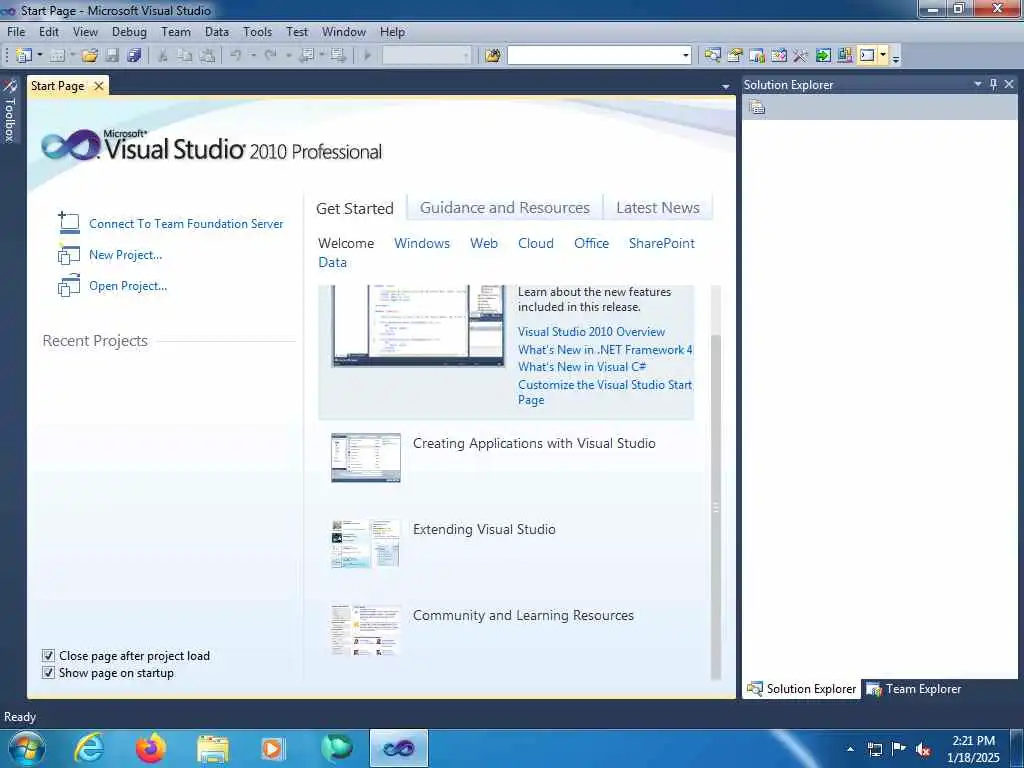Screen dimensions: 1024x768
Task: Show hidden system tray icons
Action: (x=850, y=749)
